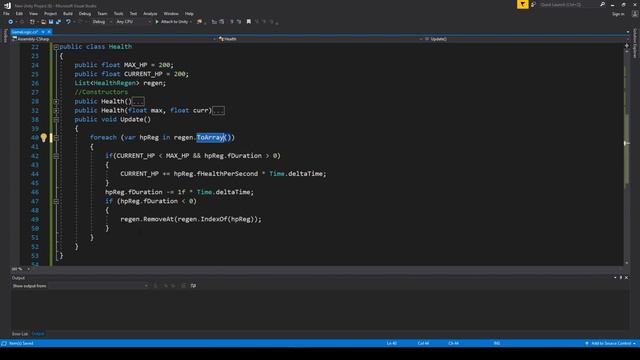Open the Debug menu
Viewport: 640px width, 360px height.
85,14
